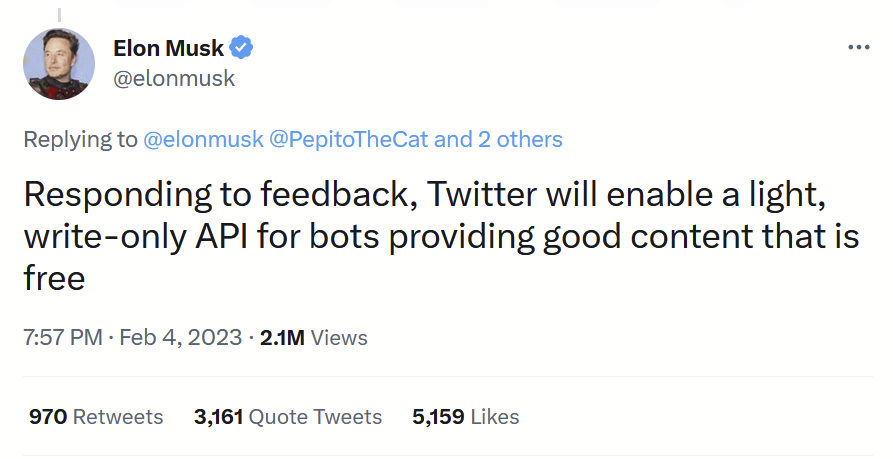Screen dimensions: 893x459
Task: Click @elonmusk in the Replying to line
Action: 204,139
